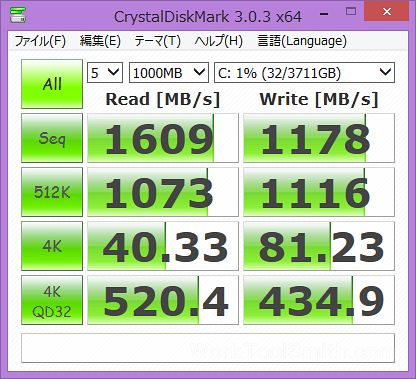Minimize the CrystalDiskMark window
Viewport: 416px width, 379px height.
click(x=324, y=13)
